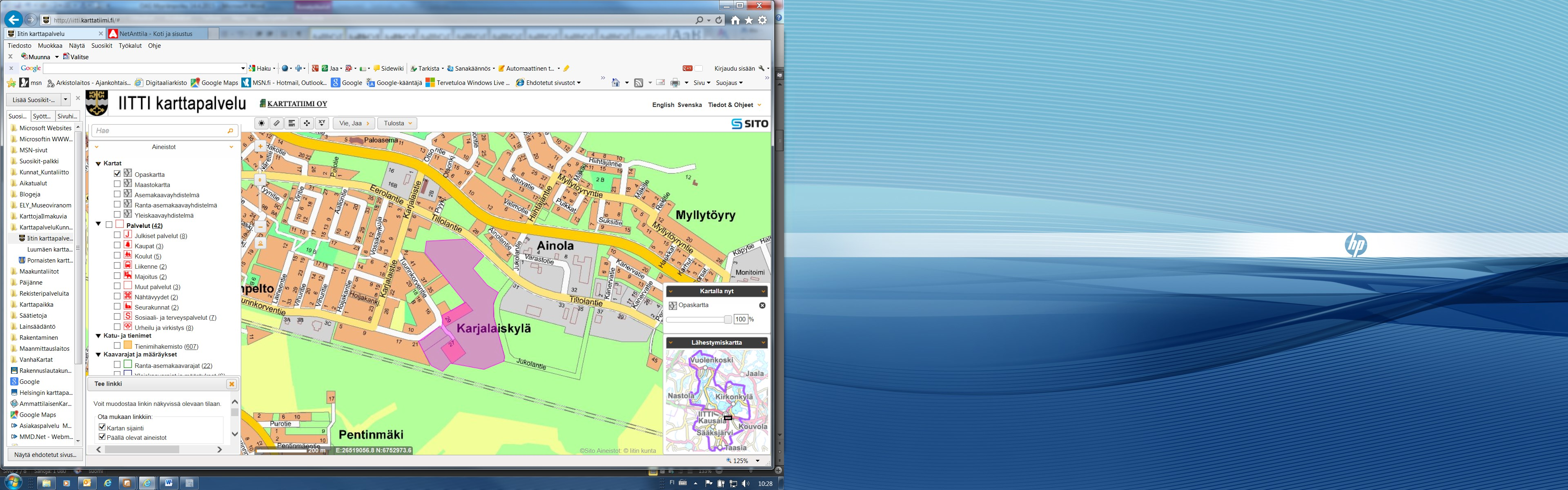Screen dimensions: 1568x490
Task: Zoom in with map plus button
Action: [261, 146]
